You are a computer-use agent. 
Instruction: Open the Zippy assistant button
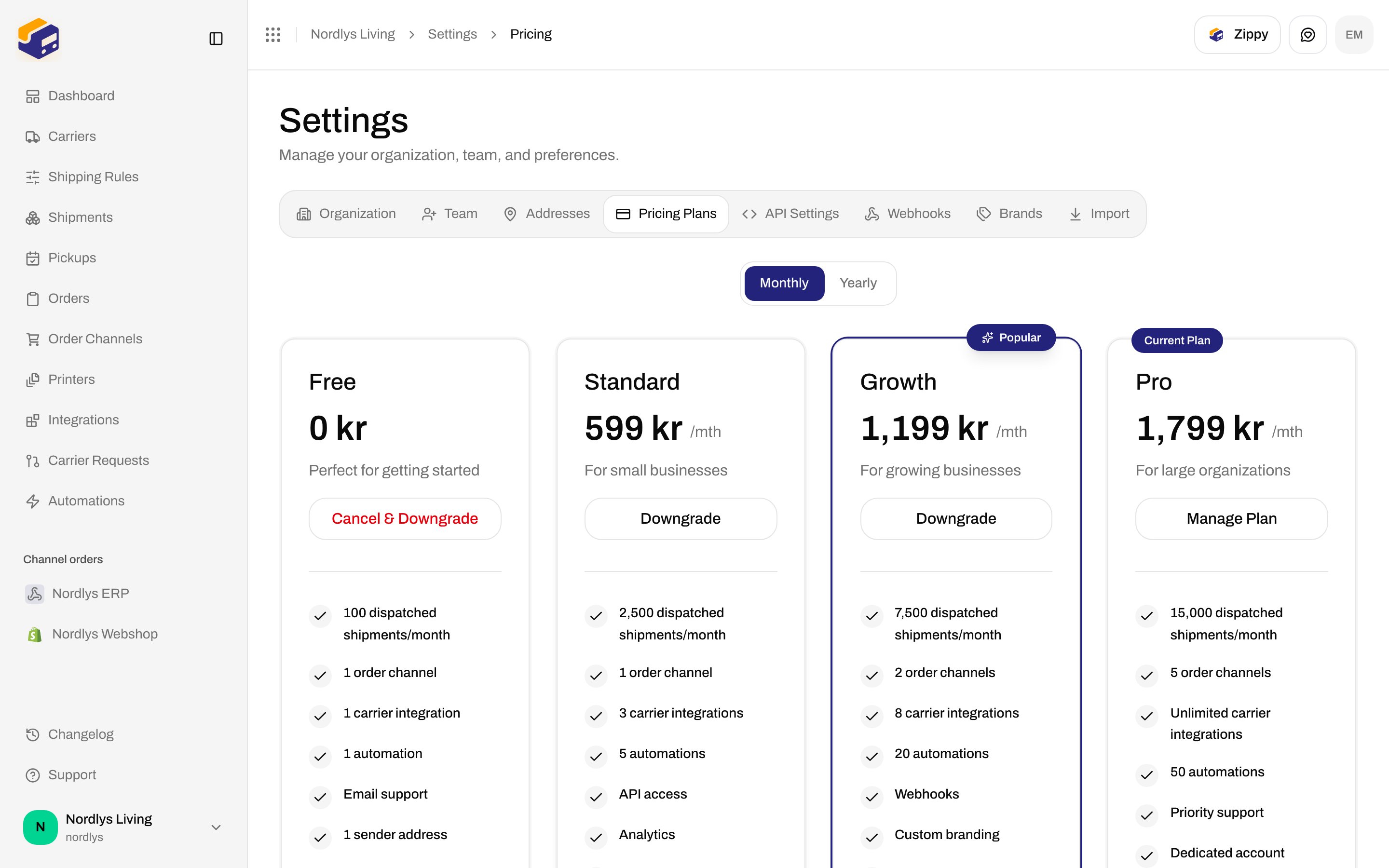1237,34
